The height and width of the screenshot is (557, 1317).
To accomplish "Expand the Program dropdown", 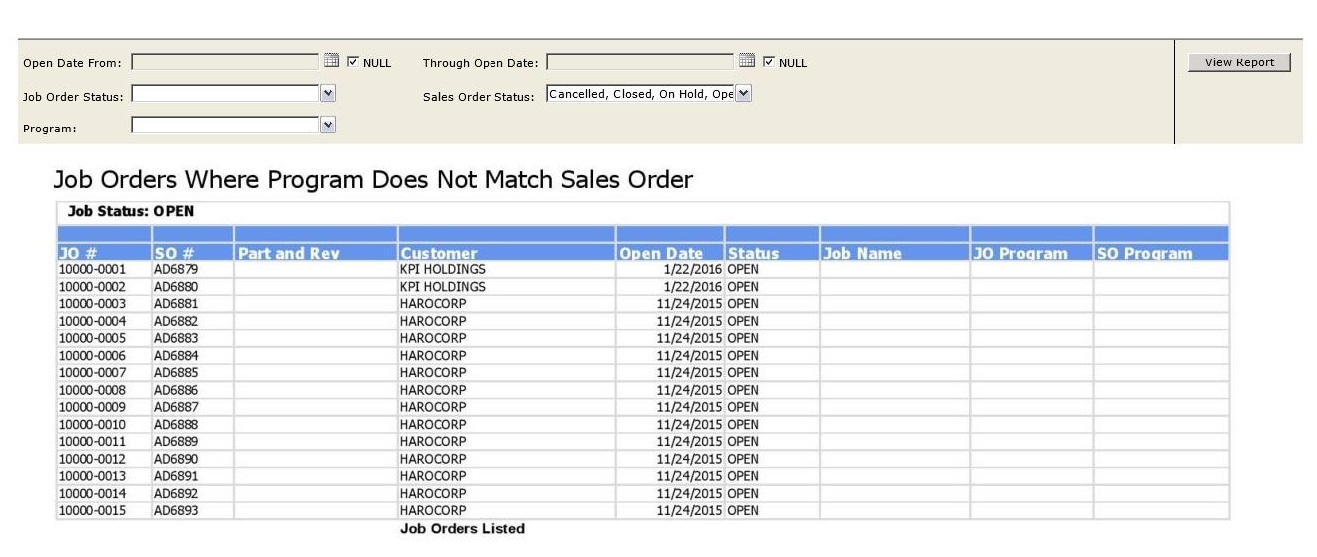I will tap(328, 125).
